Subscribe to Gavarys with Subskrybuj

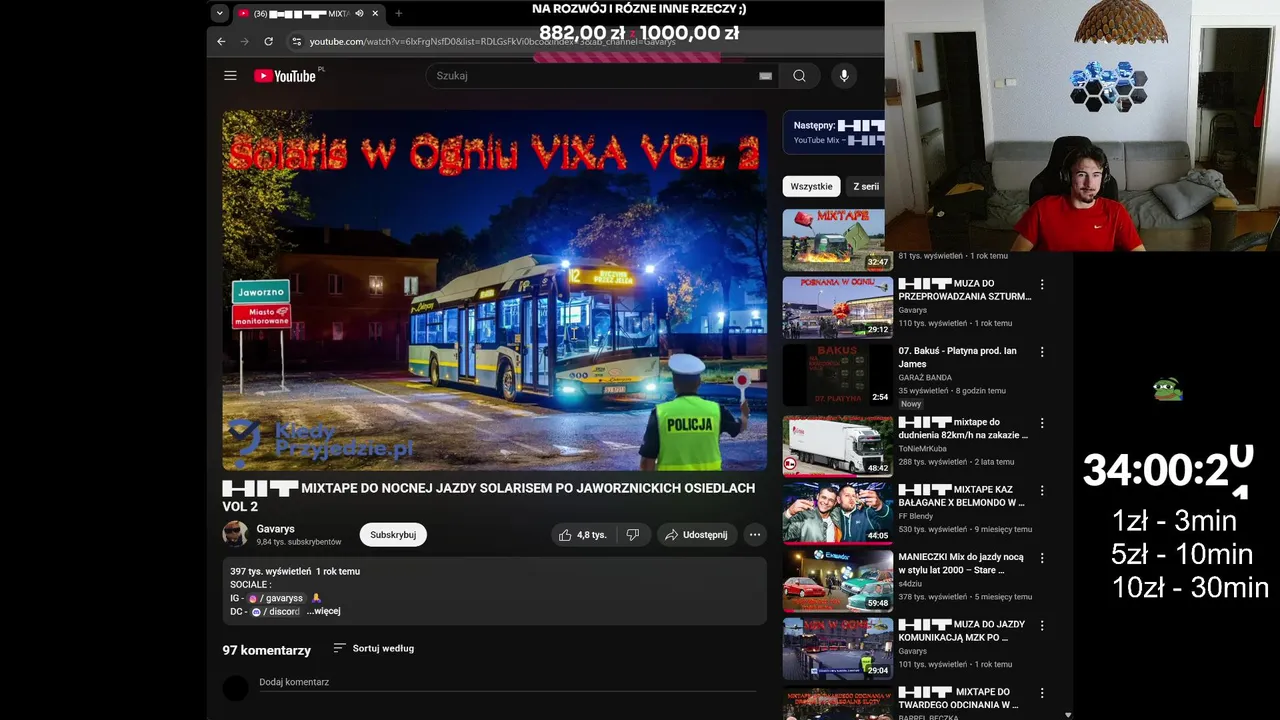click(x=393, y=535)
